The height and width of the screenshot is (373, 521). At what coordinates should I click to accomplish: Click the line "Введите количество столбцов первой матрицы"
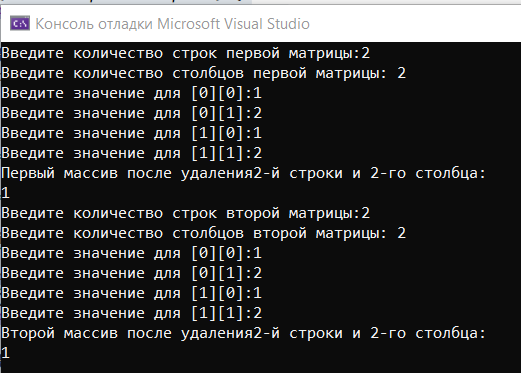pos(204,73)
